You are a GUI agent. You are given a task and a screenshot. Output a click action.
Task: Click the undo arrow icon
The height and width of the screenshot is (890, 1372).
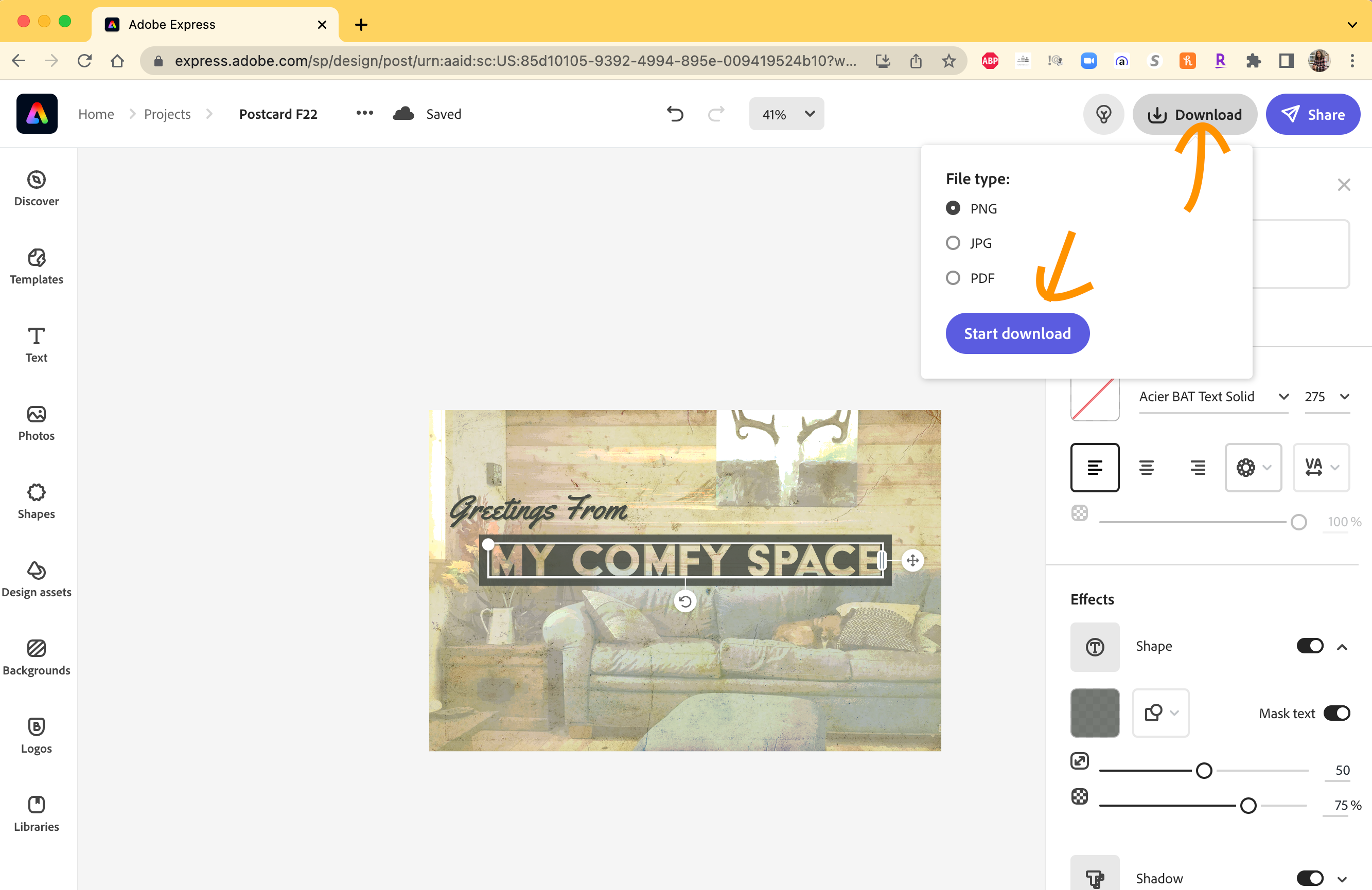point(675,114)
